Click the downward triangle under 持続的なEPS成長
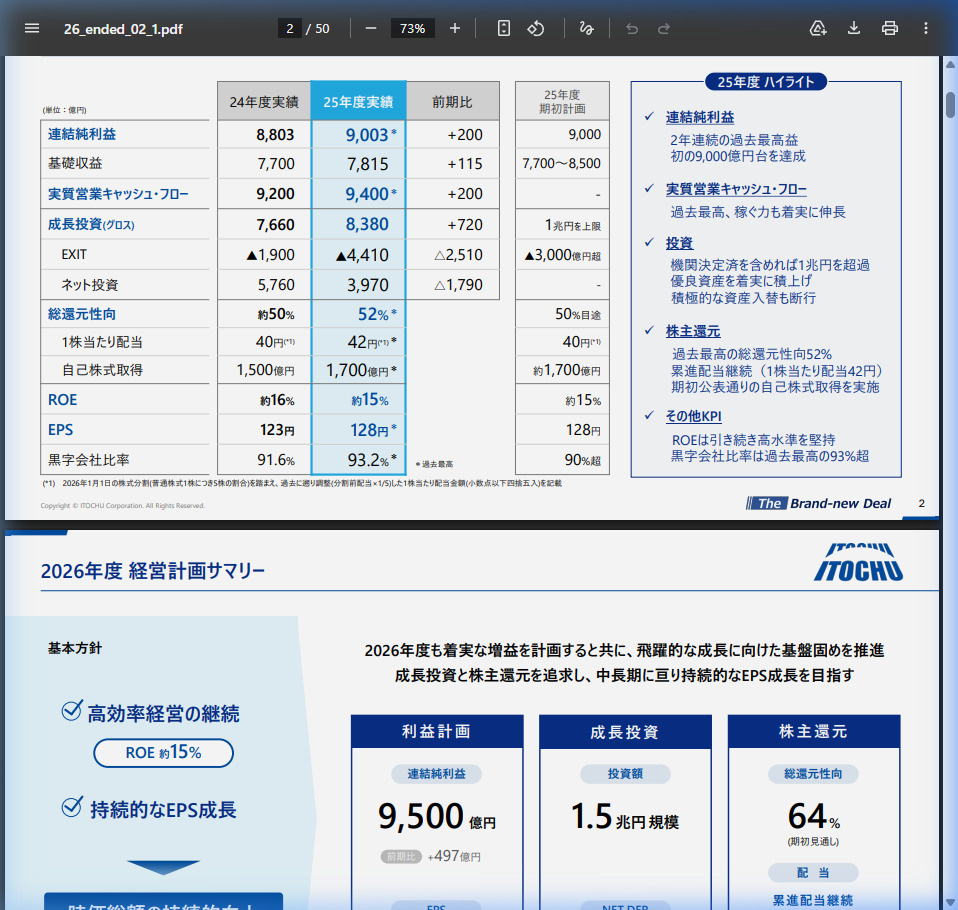The width and height of the screenshot is (958, 910). (x=163, y=867)
